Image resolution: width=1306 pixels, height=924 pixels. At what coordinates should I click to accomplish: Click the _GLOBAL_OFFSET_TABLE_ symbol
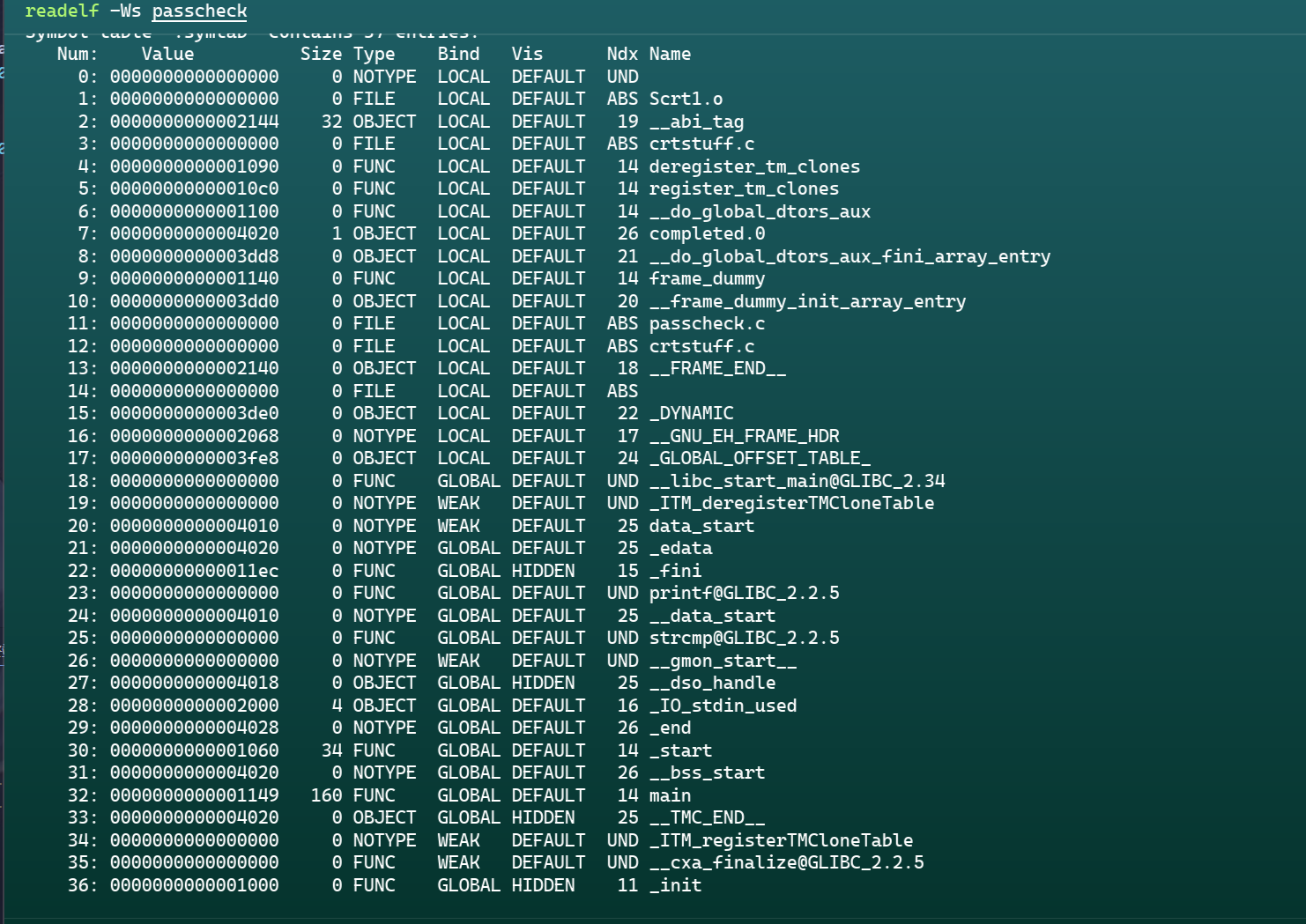click(760, 459)
